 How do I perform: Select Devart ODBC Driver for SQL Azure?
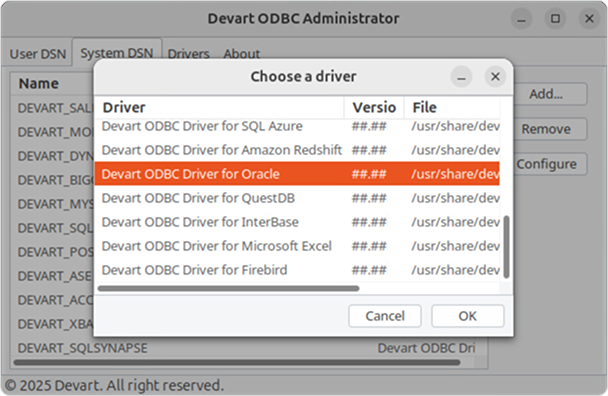pos(297,126)
